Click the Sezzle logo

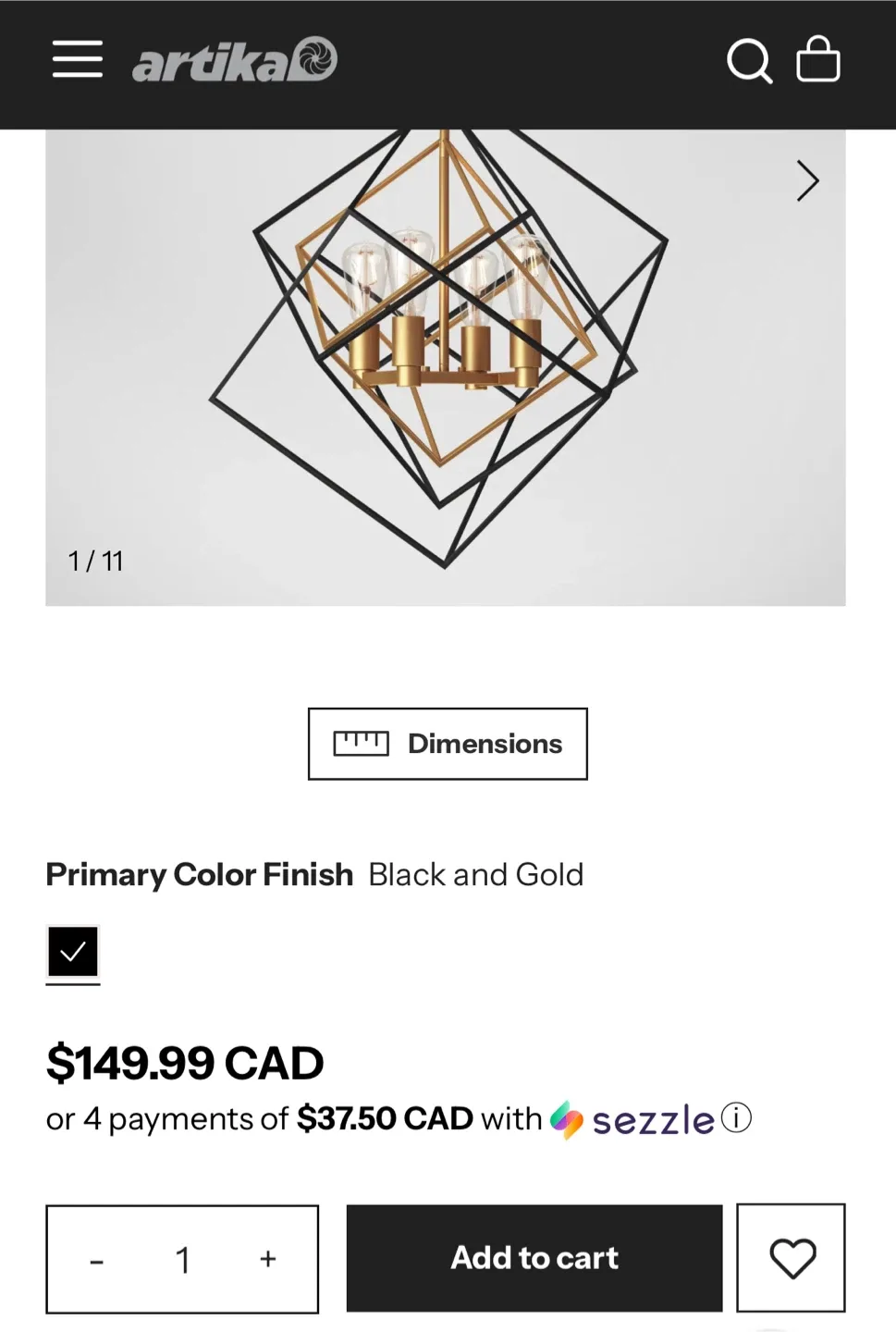click(x=633, y=1120)
